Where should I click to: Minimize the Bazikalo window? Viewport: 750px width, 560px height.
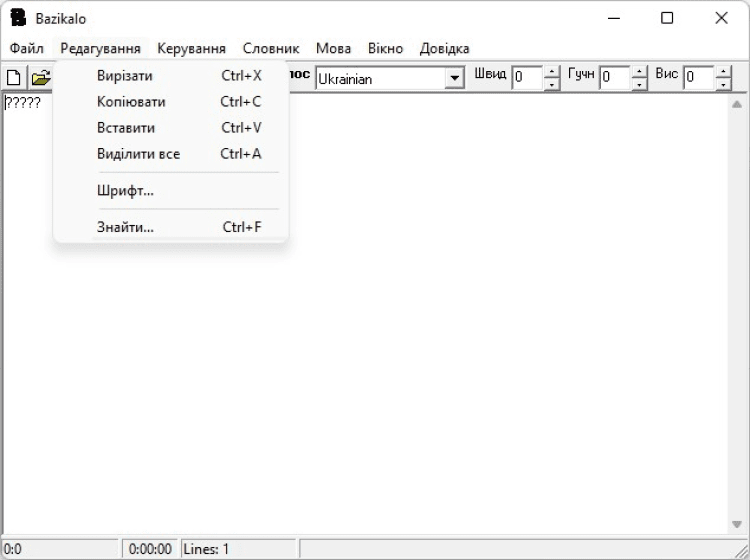(614, 19)
